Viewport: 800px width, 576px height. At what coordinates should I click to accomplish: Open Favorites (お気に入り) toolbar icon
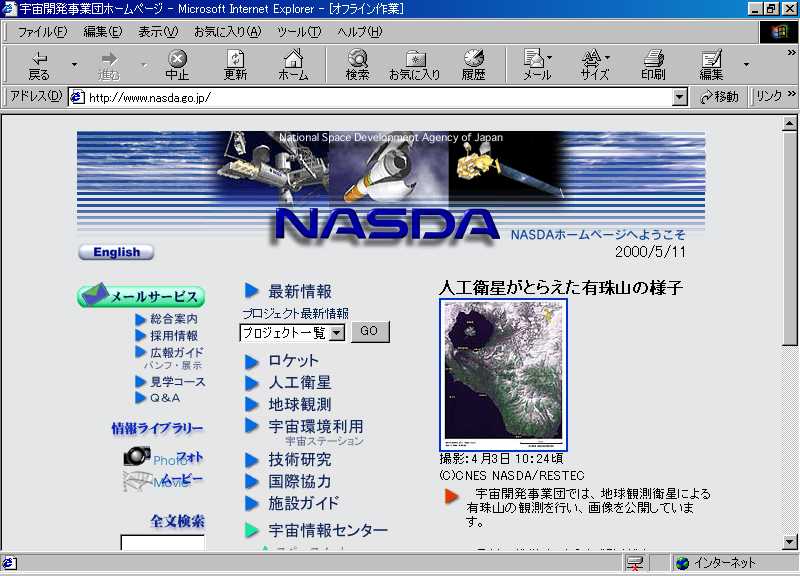415,65
